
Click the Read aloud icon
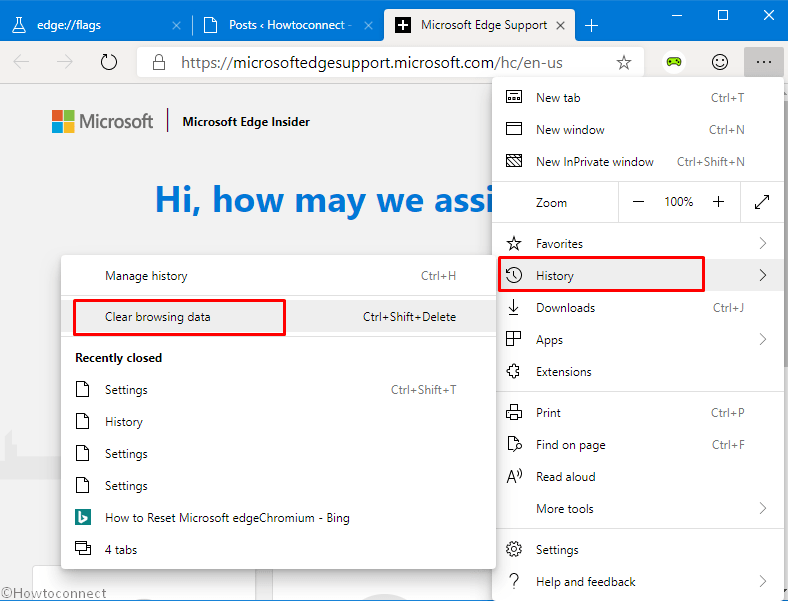[x=514, y=476]
